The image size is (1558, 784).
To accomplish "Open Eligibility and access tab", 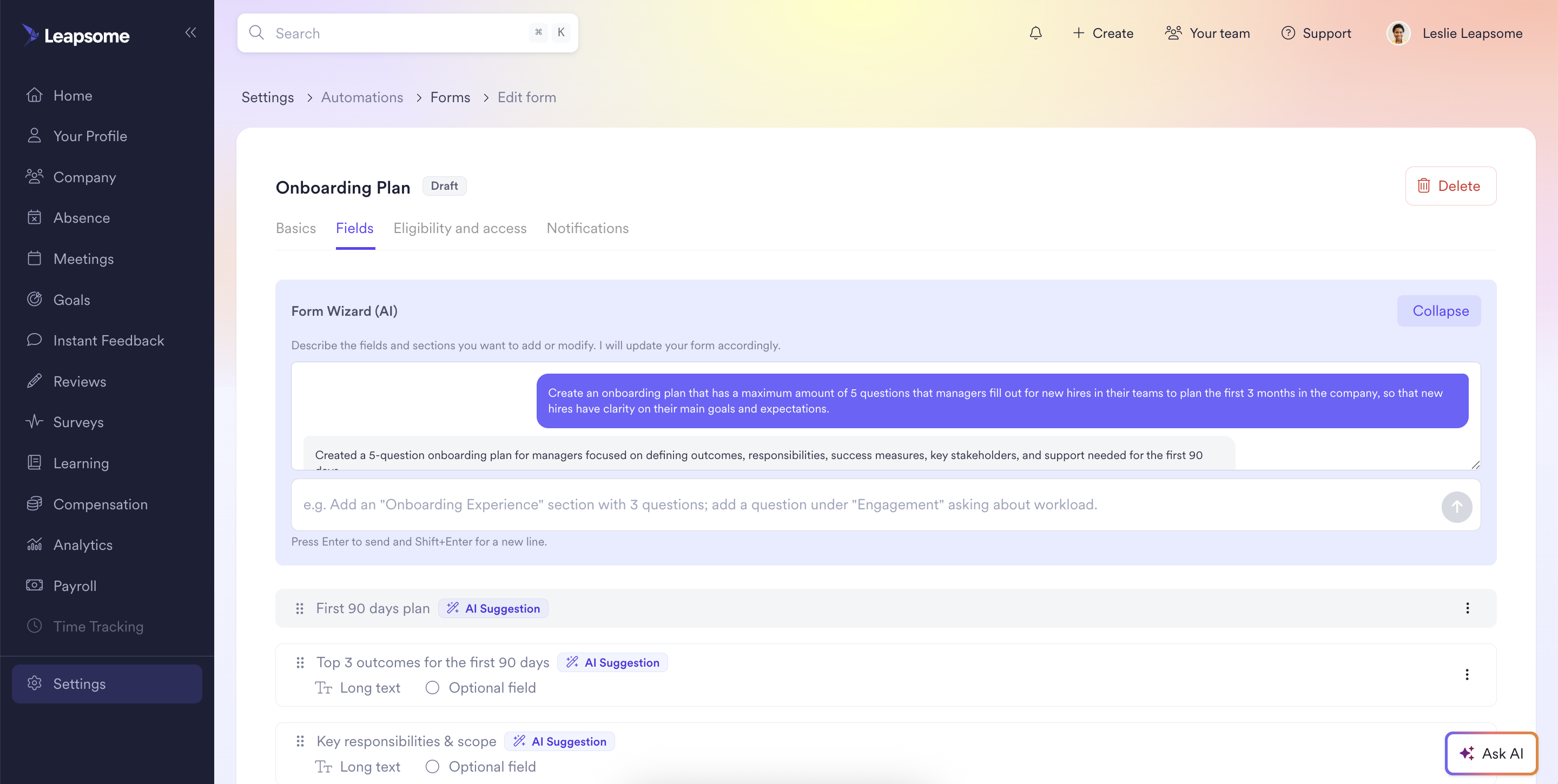I will [460, 229].
